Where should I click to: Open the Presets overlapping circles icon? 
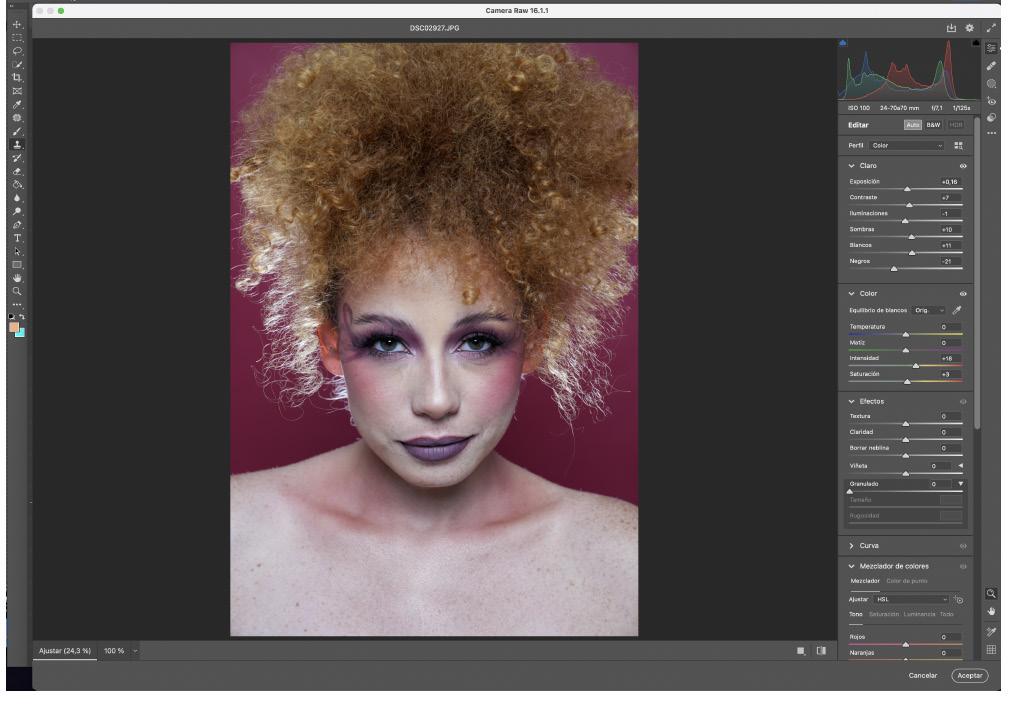(991, 117)
